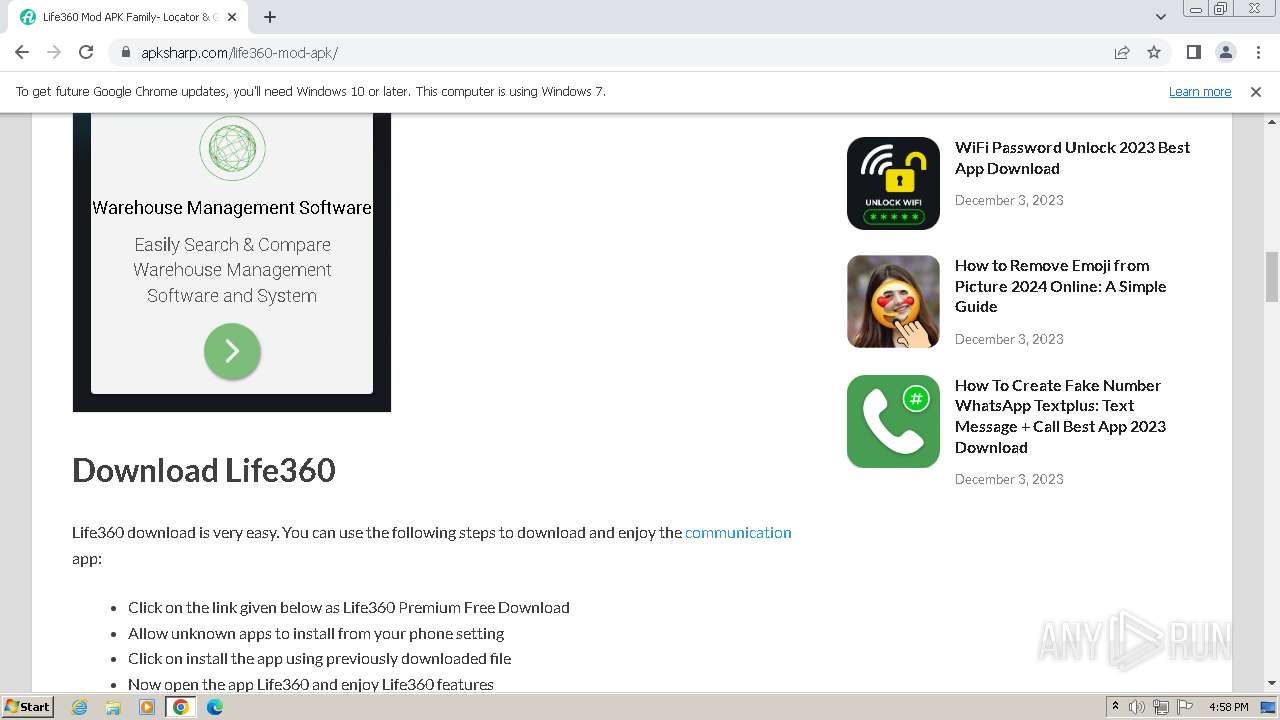The width and height of the screenshot is (1280, 720).
Task: Open the Chrome profile avatar
Action: point(1225,52)
